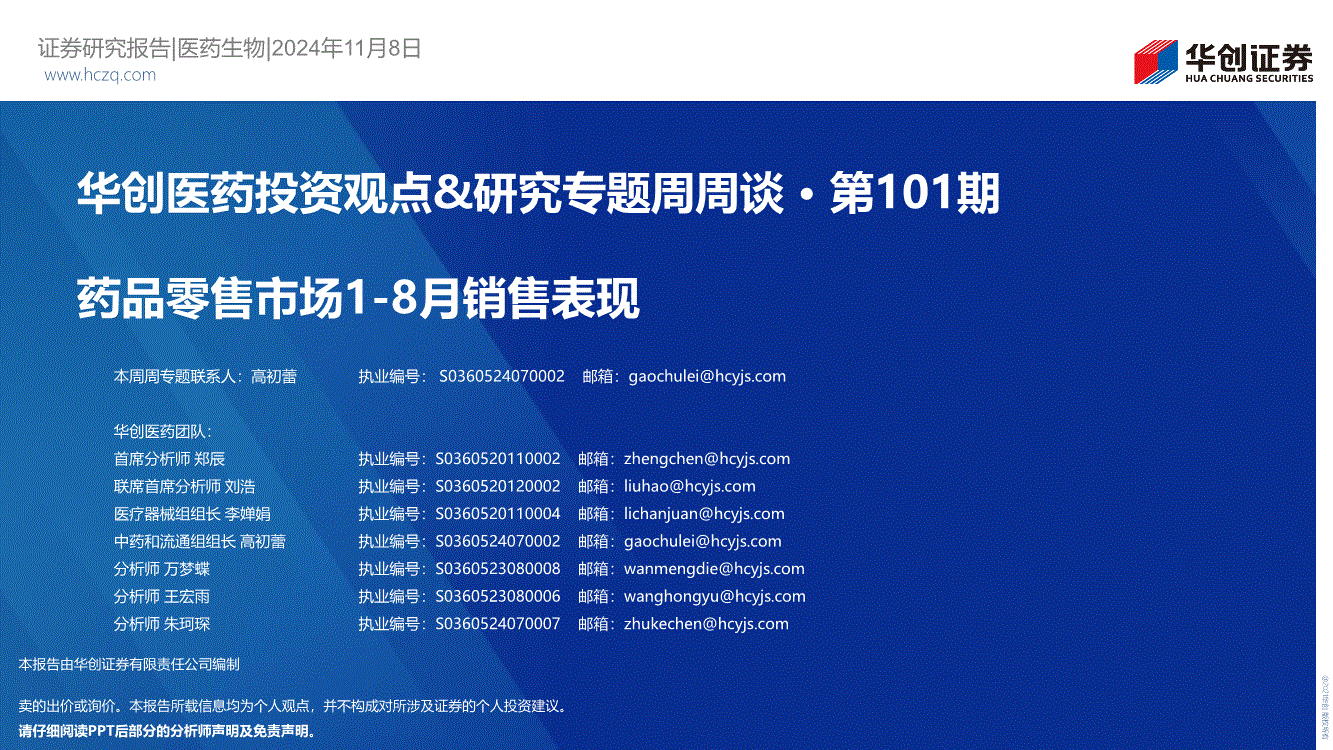Click the text 华创医药团队：

162,432
